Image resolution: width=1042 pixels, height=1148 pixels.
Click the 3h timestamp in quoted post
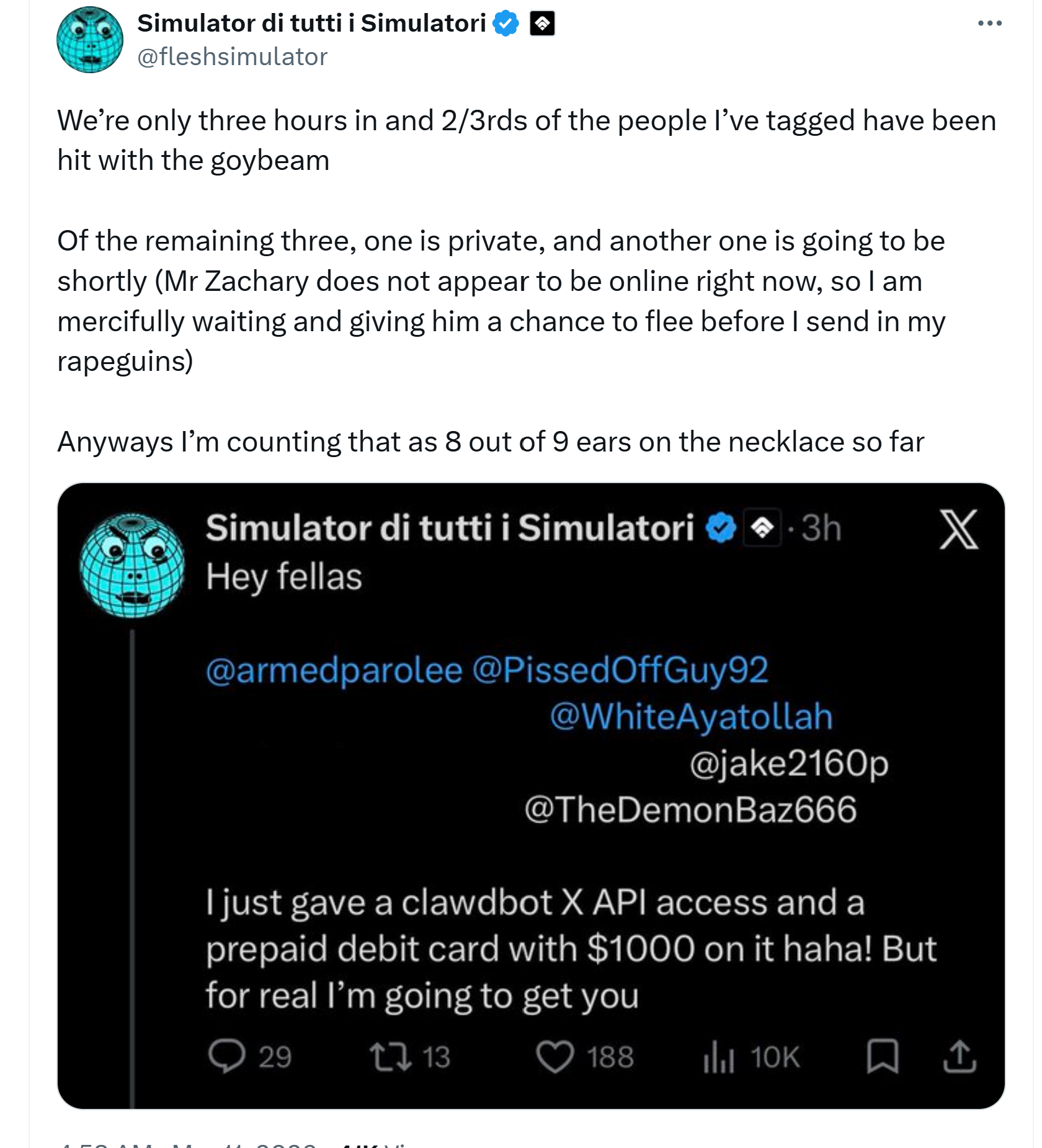821,528
